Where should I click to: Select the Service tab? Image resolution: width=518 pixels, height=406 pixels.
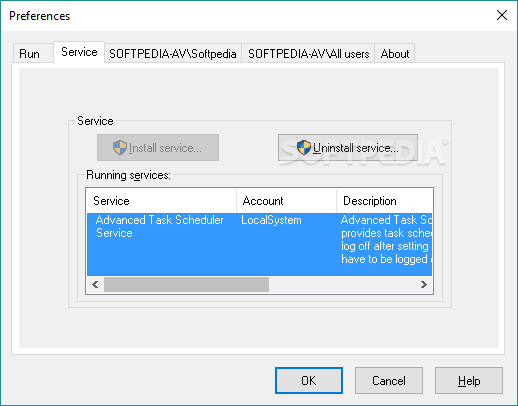click(79, 52)
